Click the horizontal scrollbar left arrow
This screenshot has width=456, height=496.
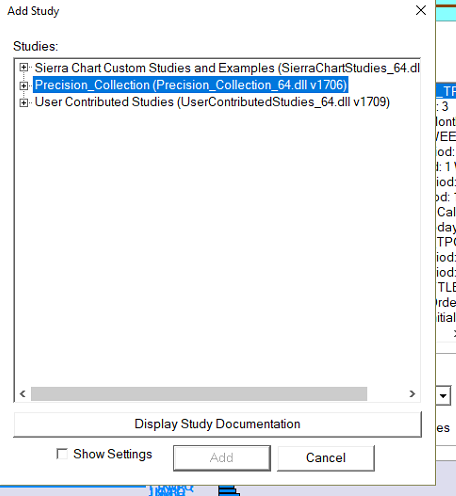(23, 394)
